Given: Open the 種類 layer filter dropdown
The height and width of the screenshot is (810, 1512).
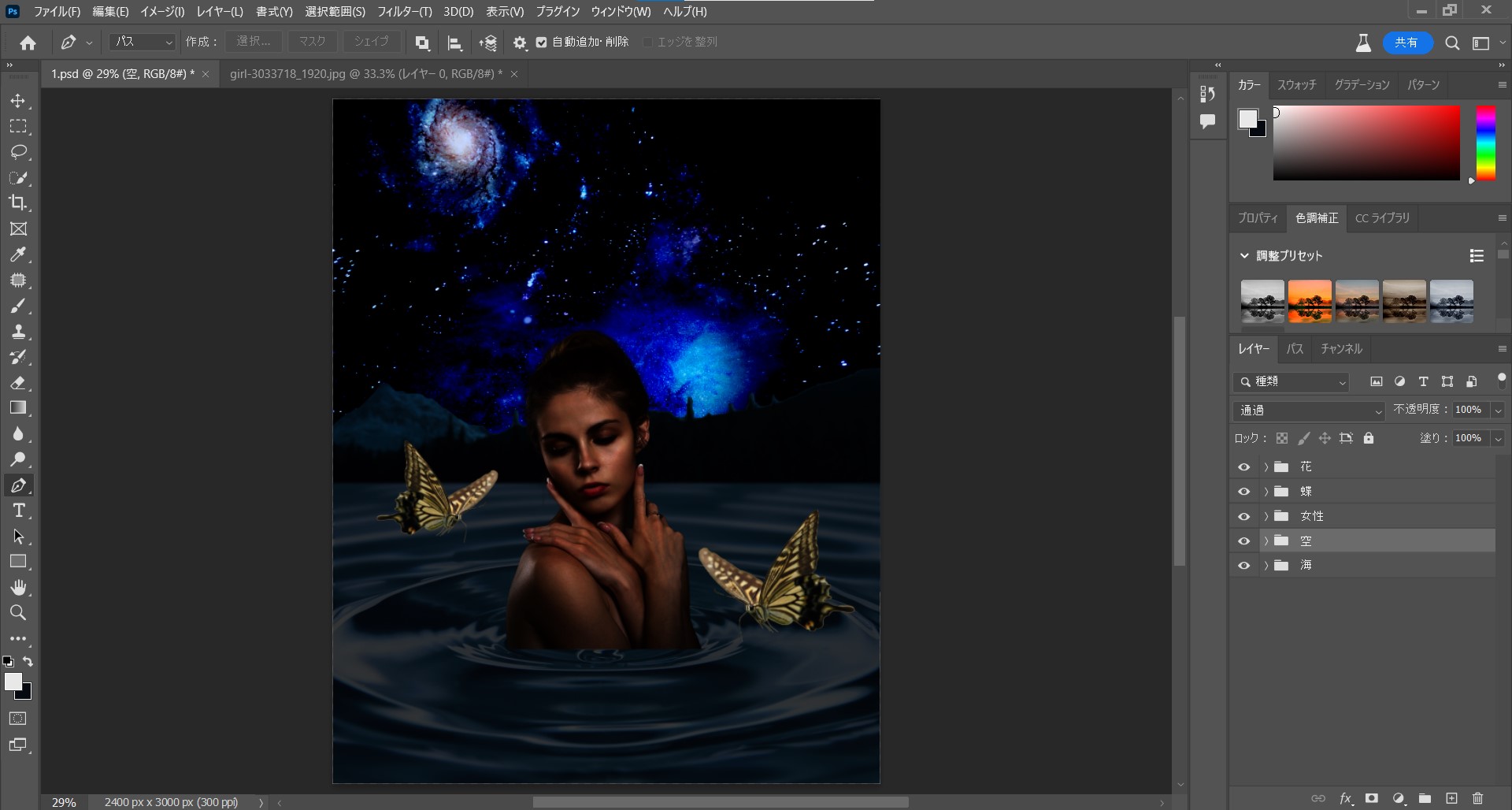Looking at the screenshot, I should (1291, 382).
